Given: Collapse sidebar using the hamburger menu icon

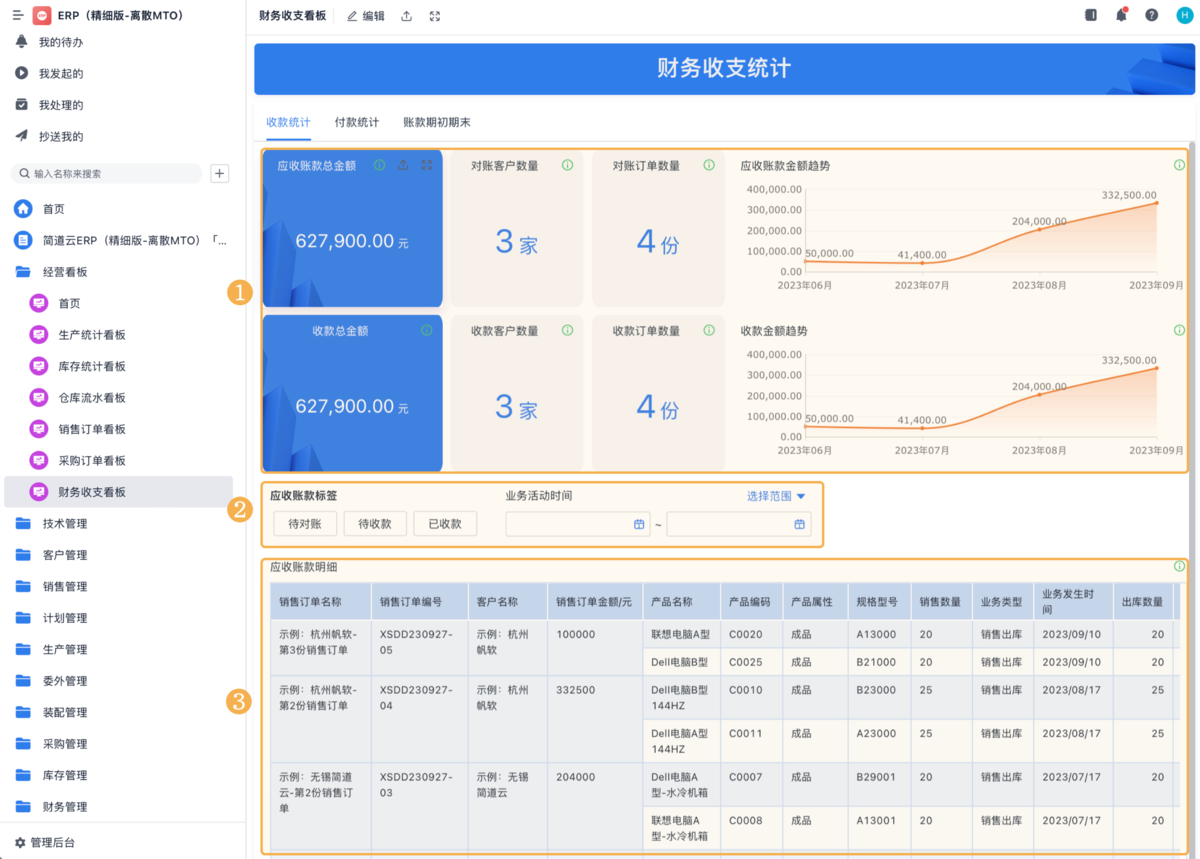Looking at the screenshot, I should click(17, 16).
